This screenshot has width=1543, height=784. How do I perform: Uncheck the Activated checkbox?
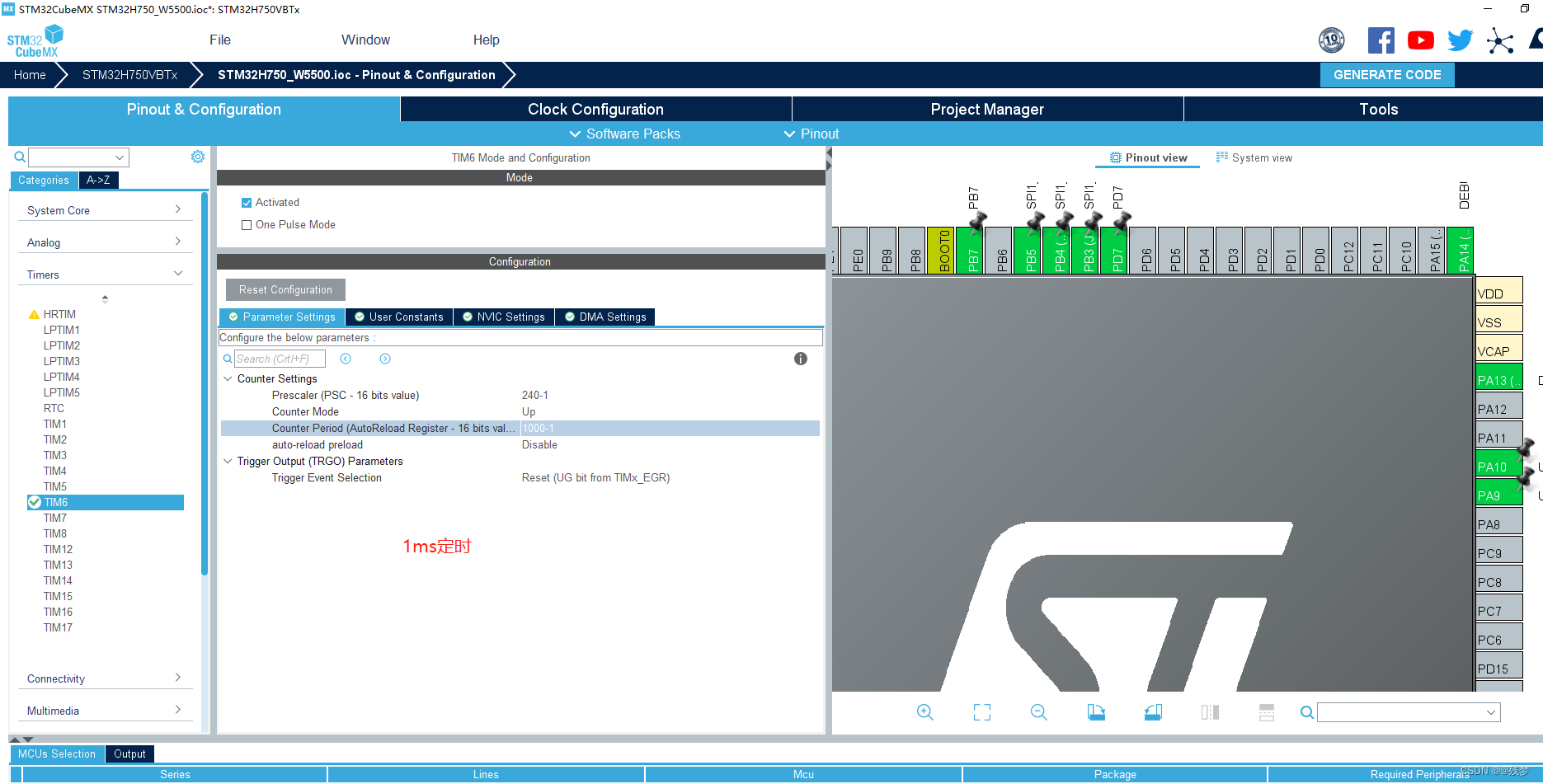(247, 203)
